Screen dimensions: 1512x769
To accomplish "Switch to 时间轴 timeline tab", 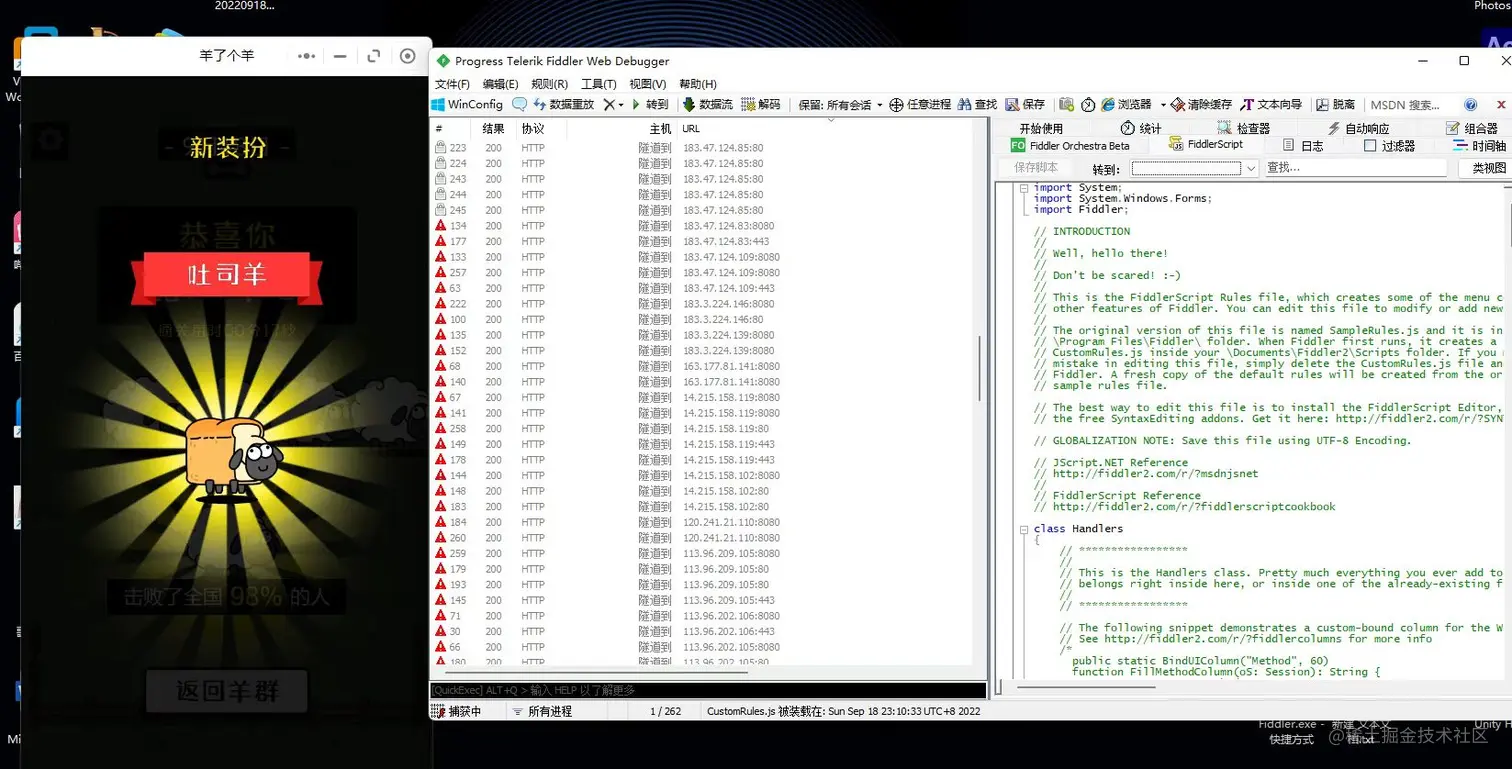I will 1480,145.
